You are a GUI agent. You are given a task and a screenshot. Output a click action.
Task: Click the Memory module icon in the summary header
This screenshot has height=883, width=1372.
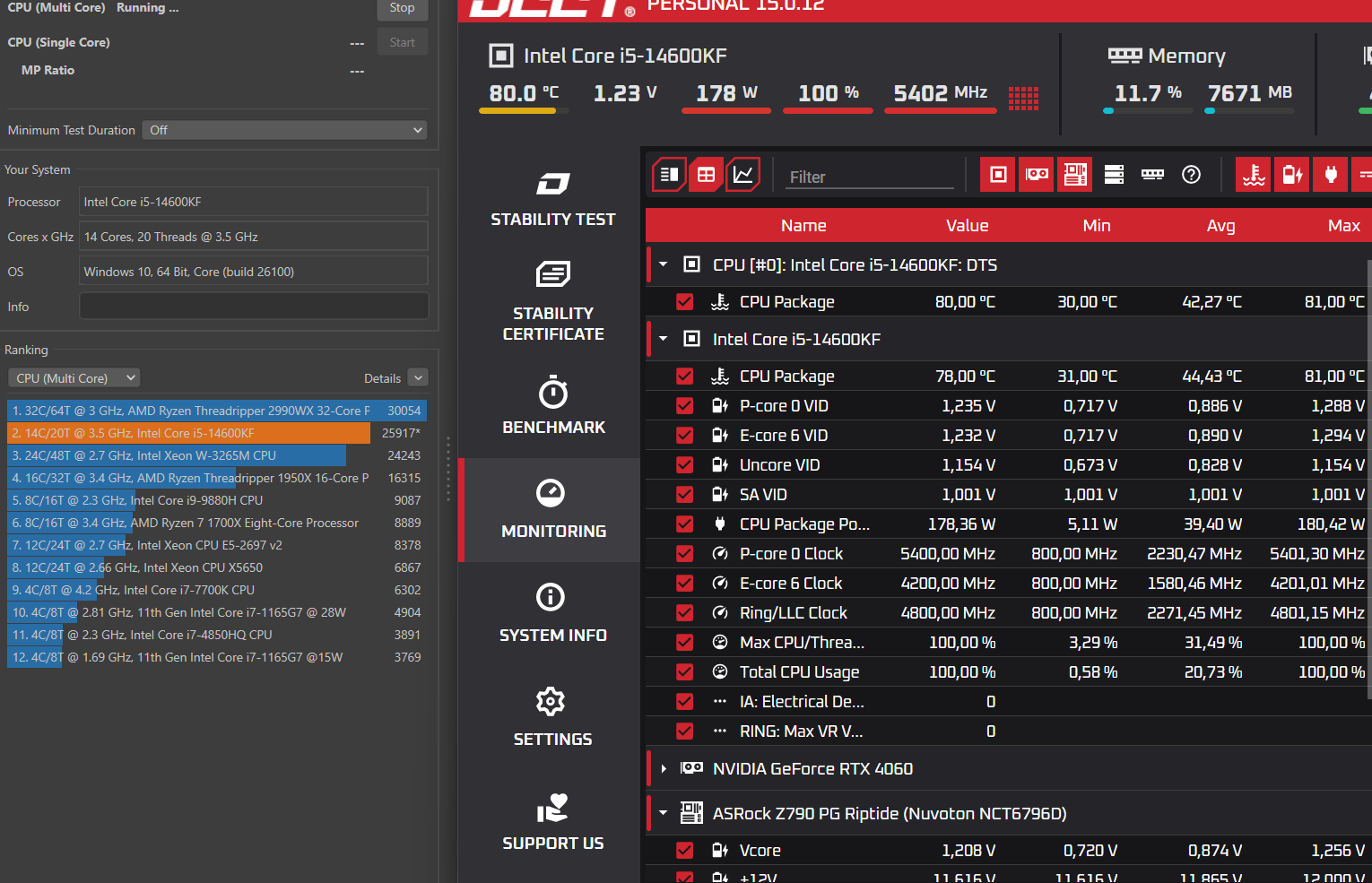click(x=1125, y=56)
